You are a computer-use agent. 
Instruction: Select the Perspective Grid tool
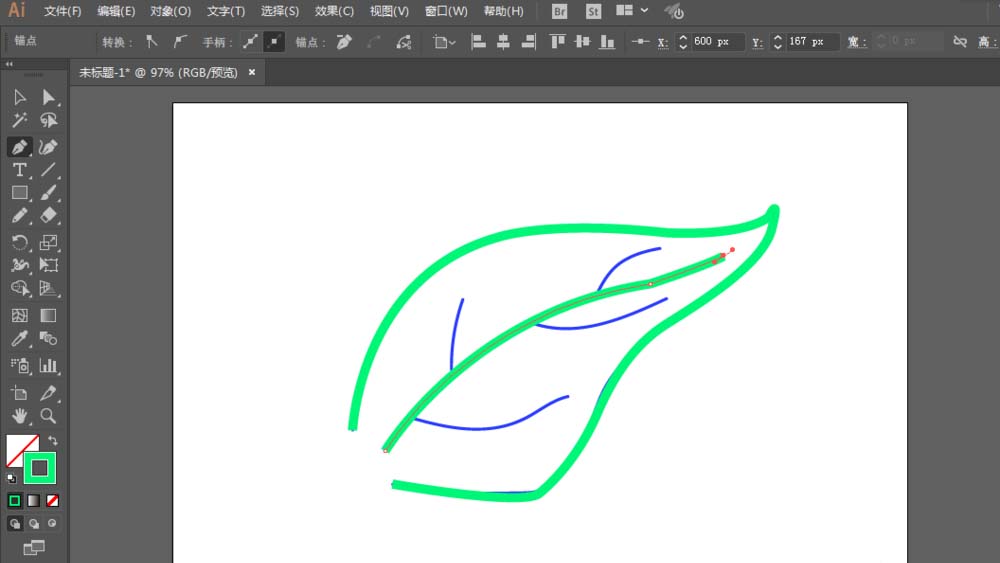(x=48, y=288)
